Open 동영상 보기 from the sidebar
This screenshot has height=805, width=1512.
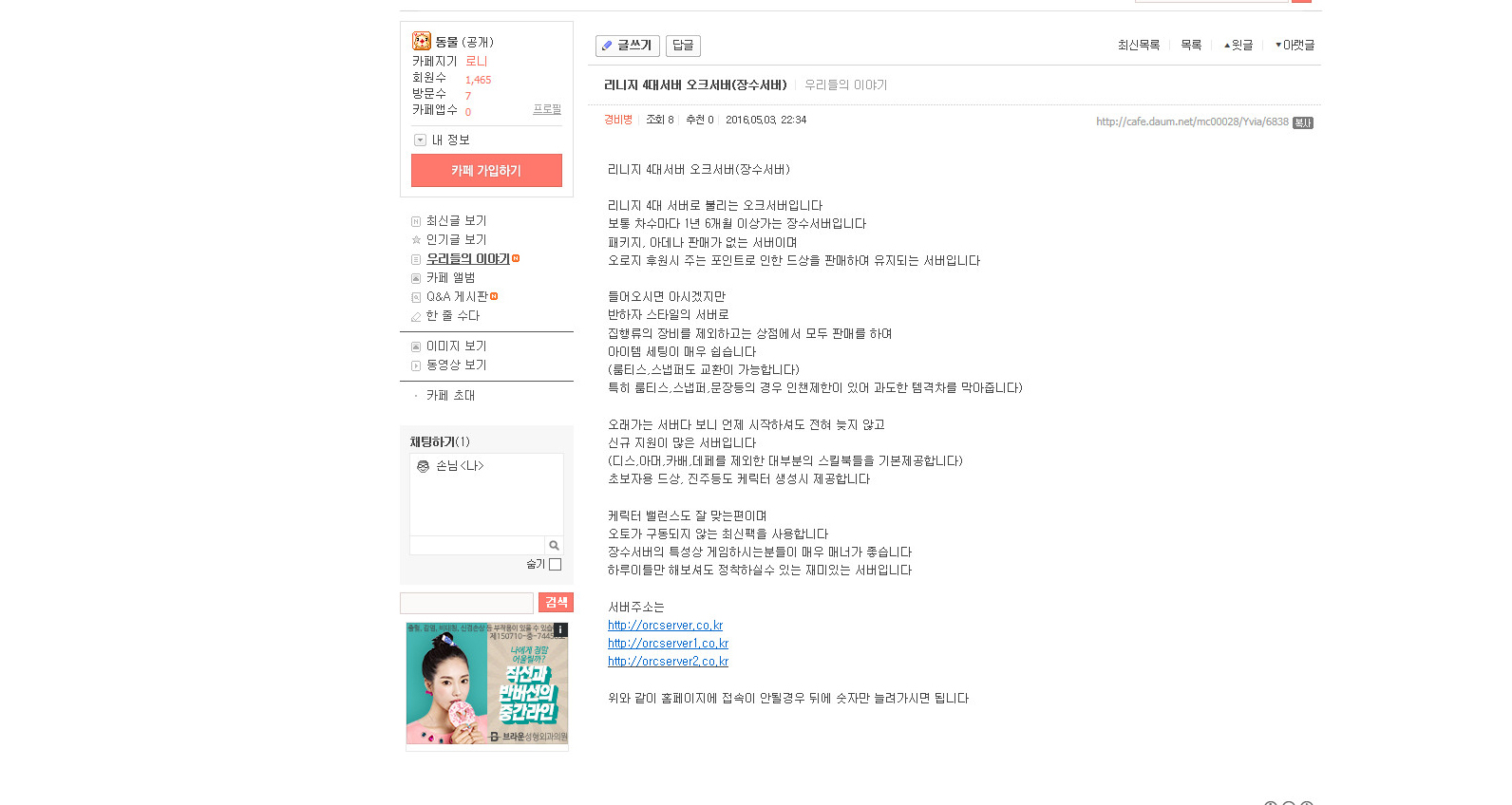point(456,365)
